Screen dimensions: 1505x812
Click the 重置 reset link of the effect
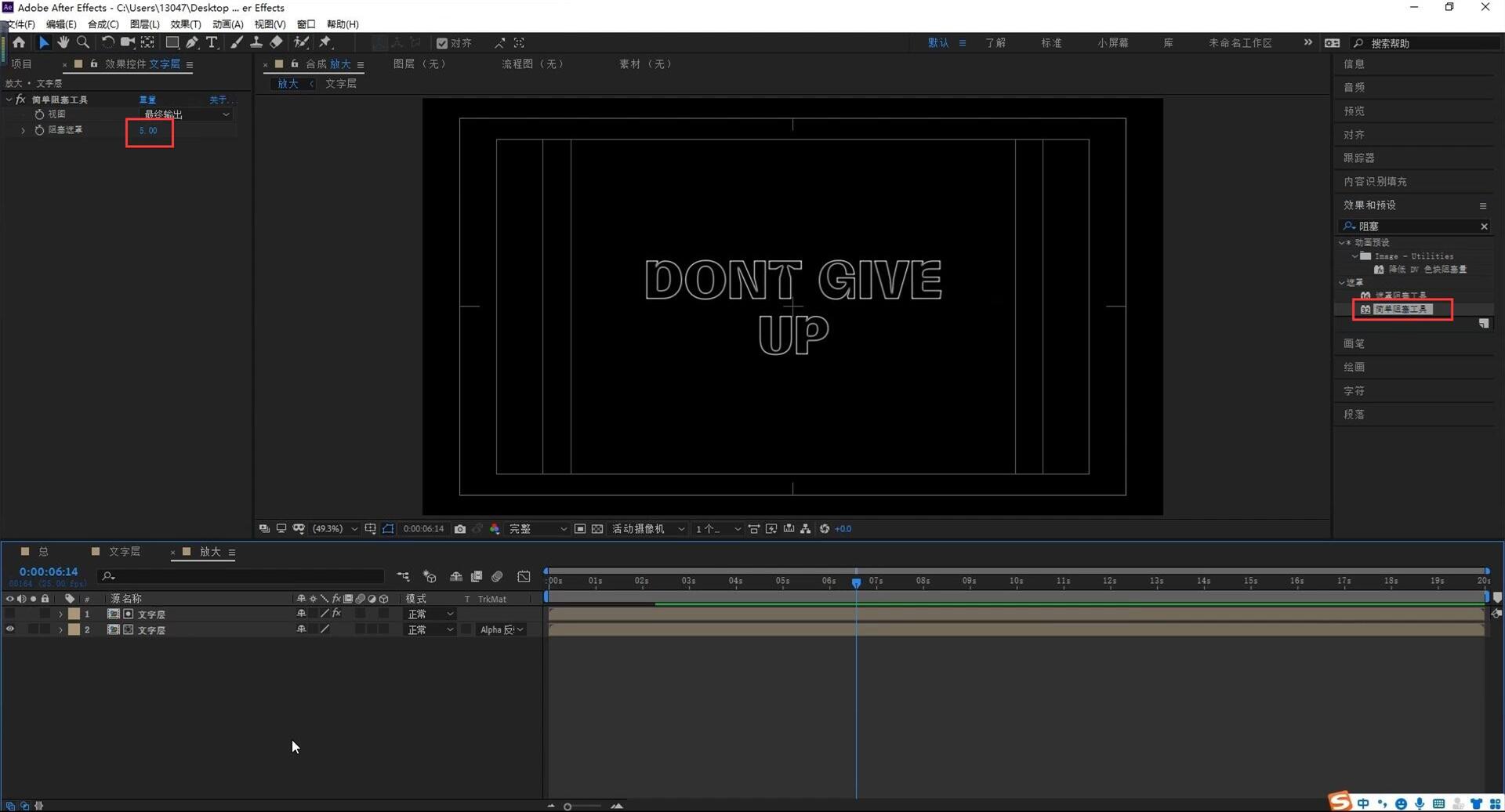point(147,100)
